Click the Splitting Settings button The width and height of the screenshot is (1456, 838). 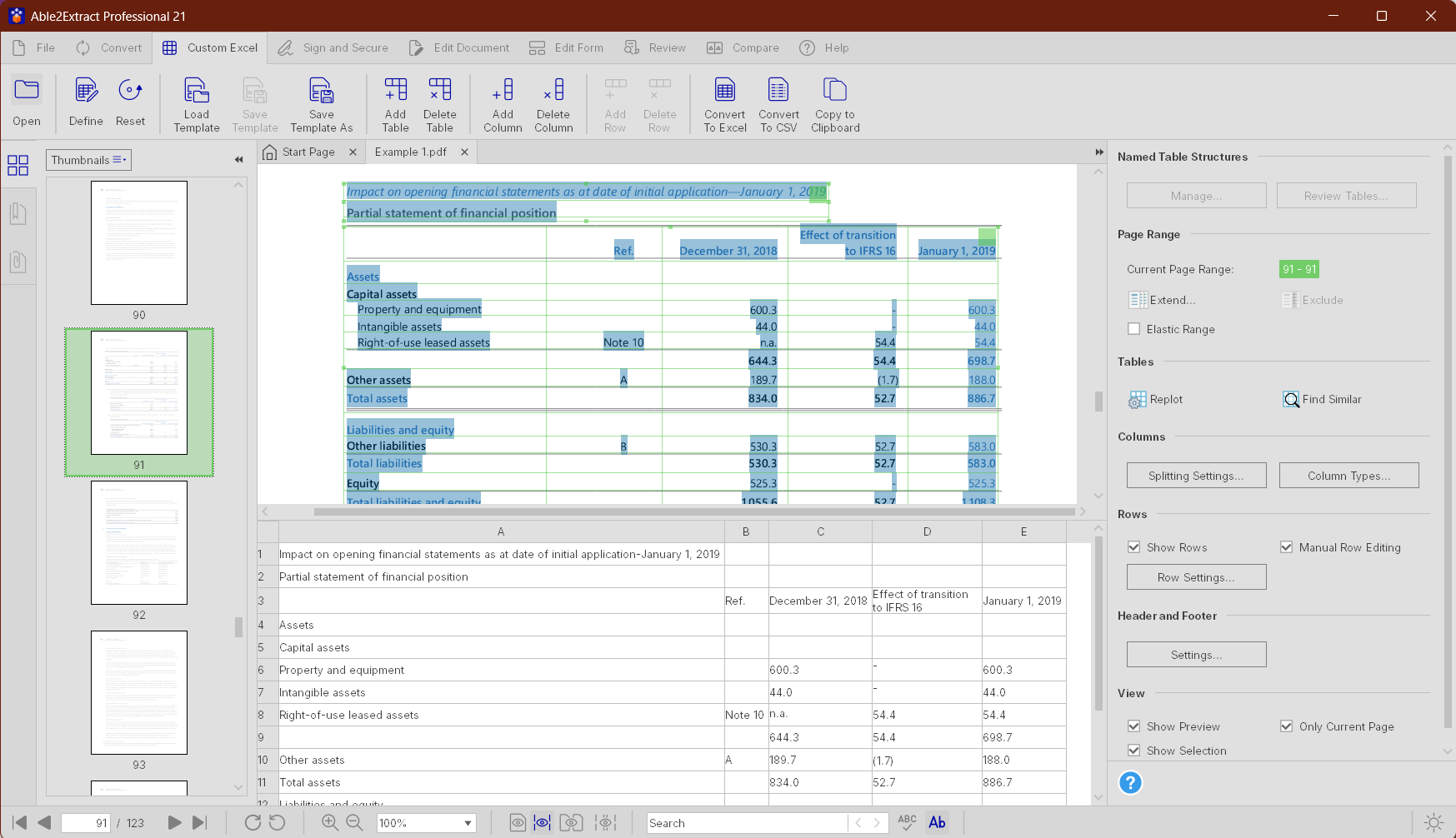(x=1196, y=476)
